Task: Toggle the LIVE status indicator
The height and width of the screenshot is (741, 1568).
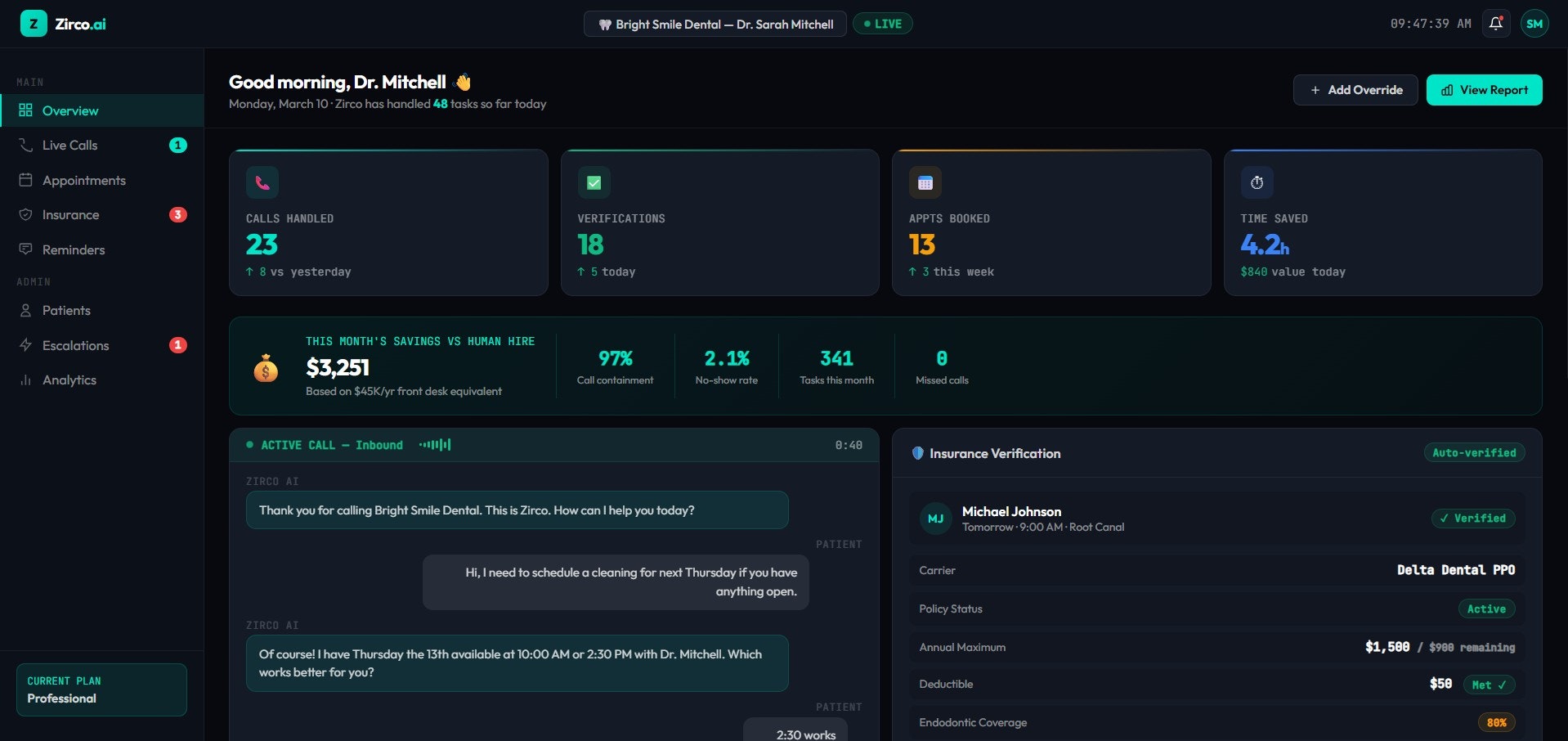Action: pyautogui.click(x=883, y=23)
